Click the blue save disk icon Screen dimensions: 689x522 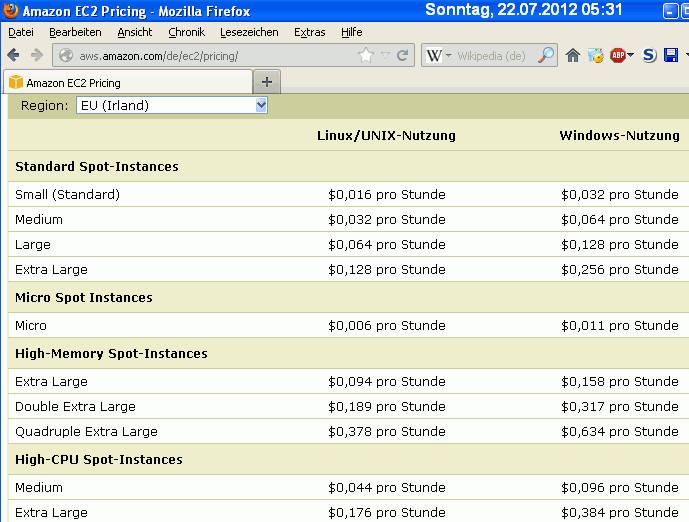(671, 56)
